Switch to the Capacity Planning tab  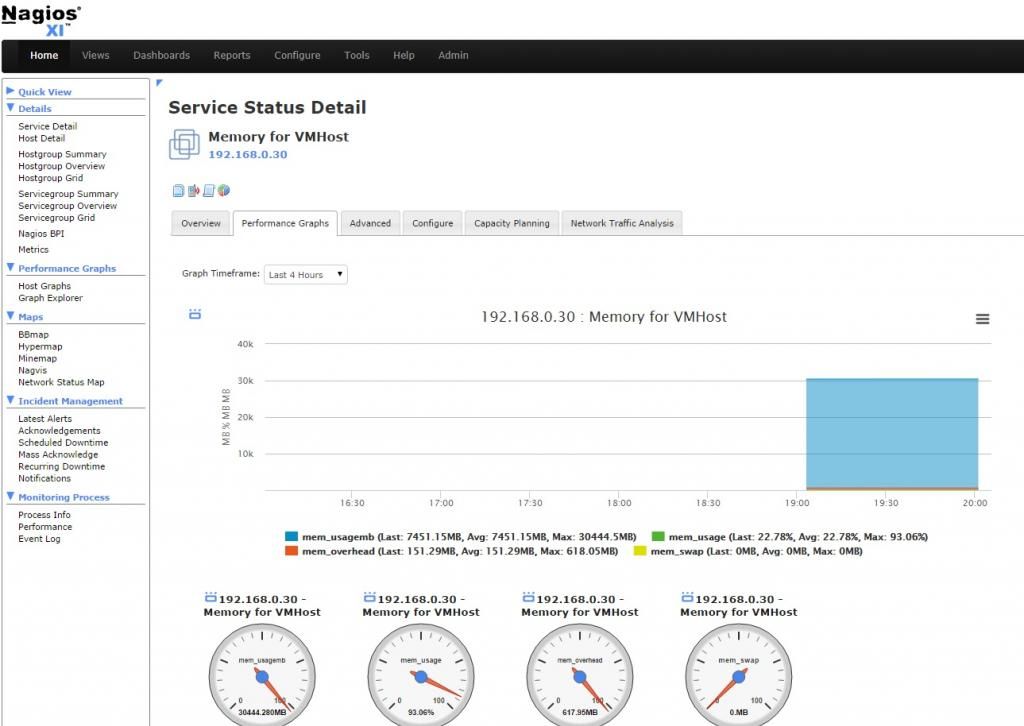[x=511, y=223]
